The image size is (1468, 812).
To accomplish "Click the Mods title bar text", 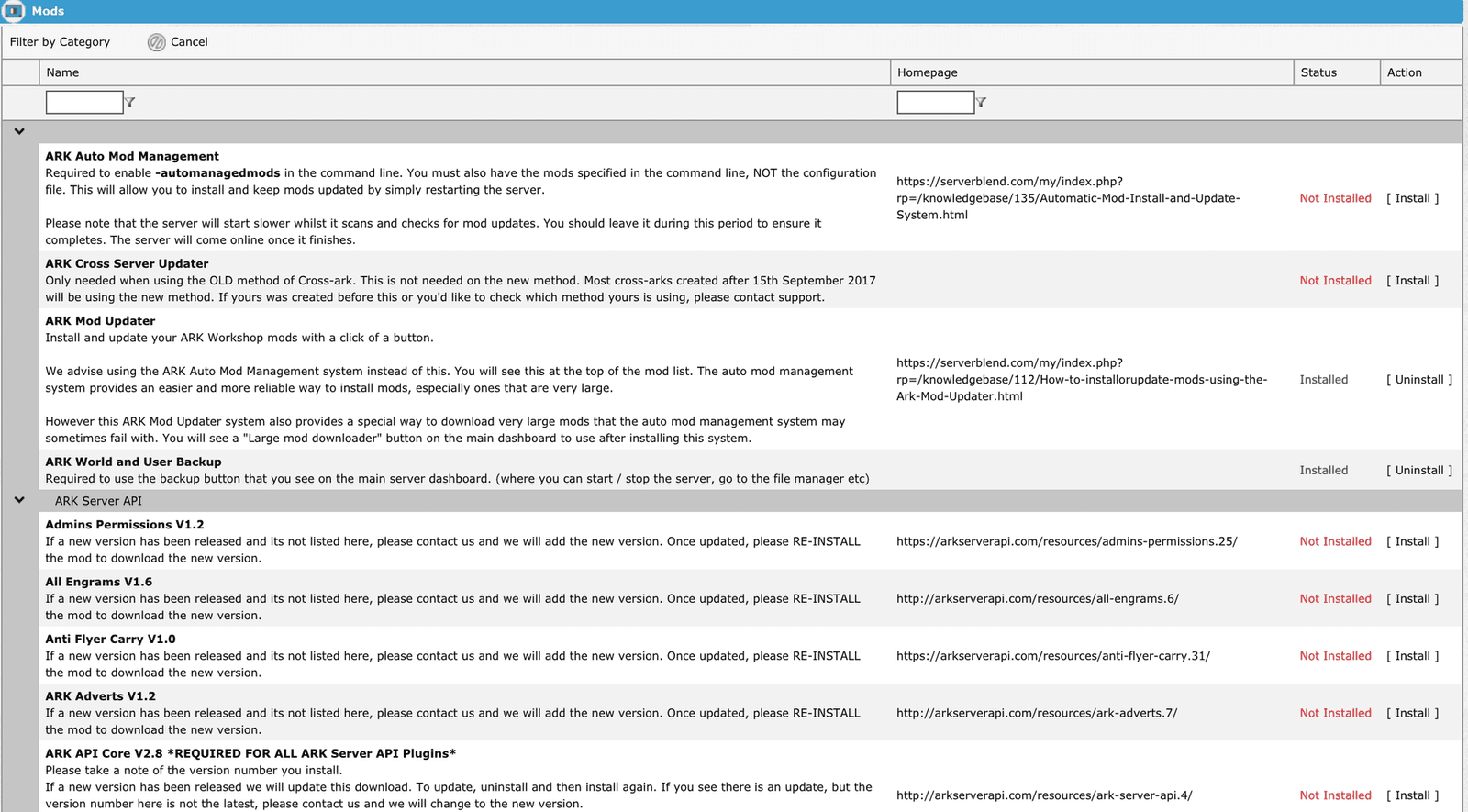I will click(48, 11).
